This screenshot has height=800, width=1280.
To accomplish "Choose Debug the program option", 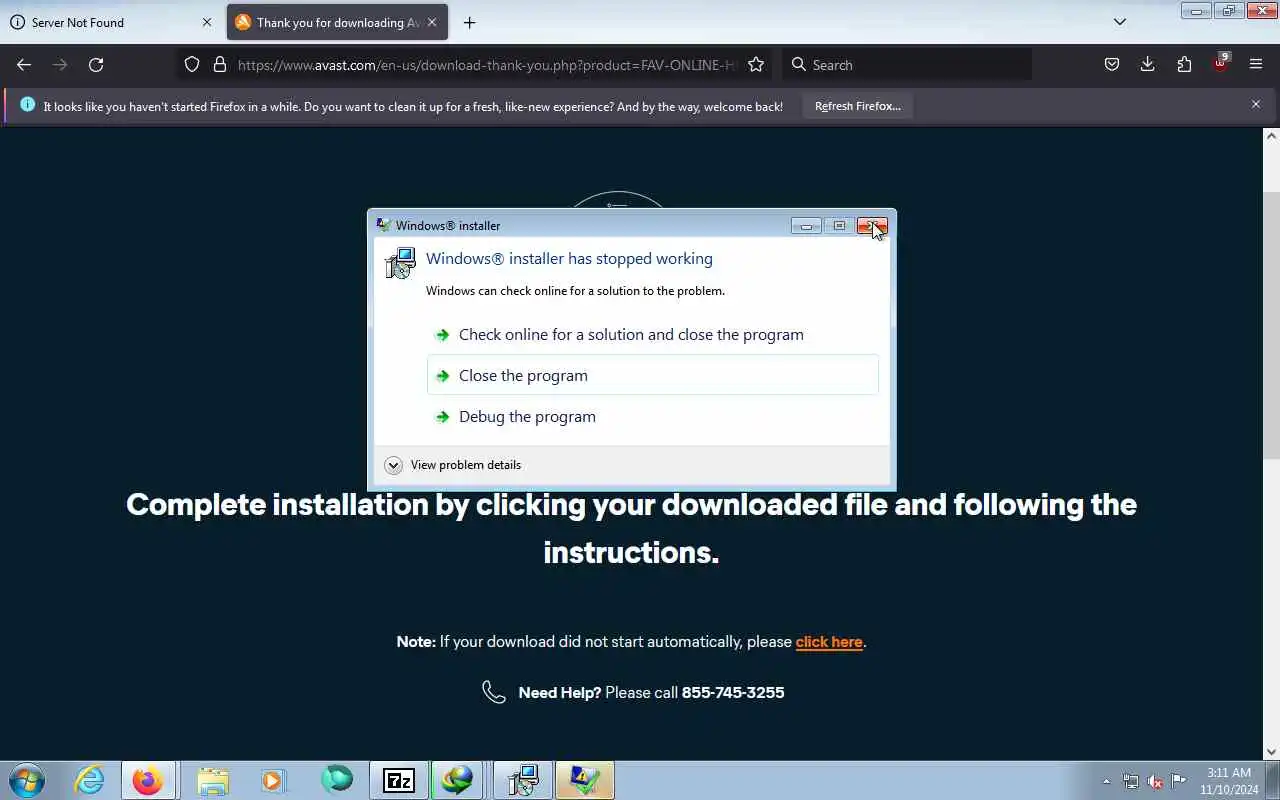I will tap(652, 416).
